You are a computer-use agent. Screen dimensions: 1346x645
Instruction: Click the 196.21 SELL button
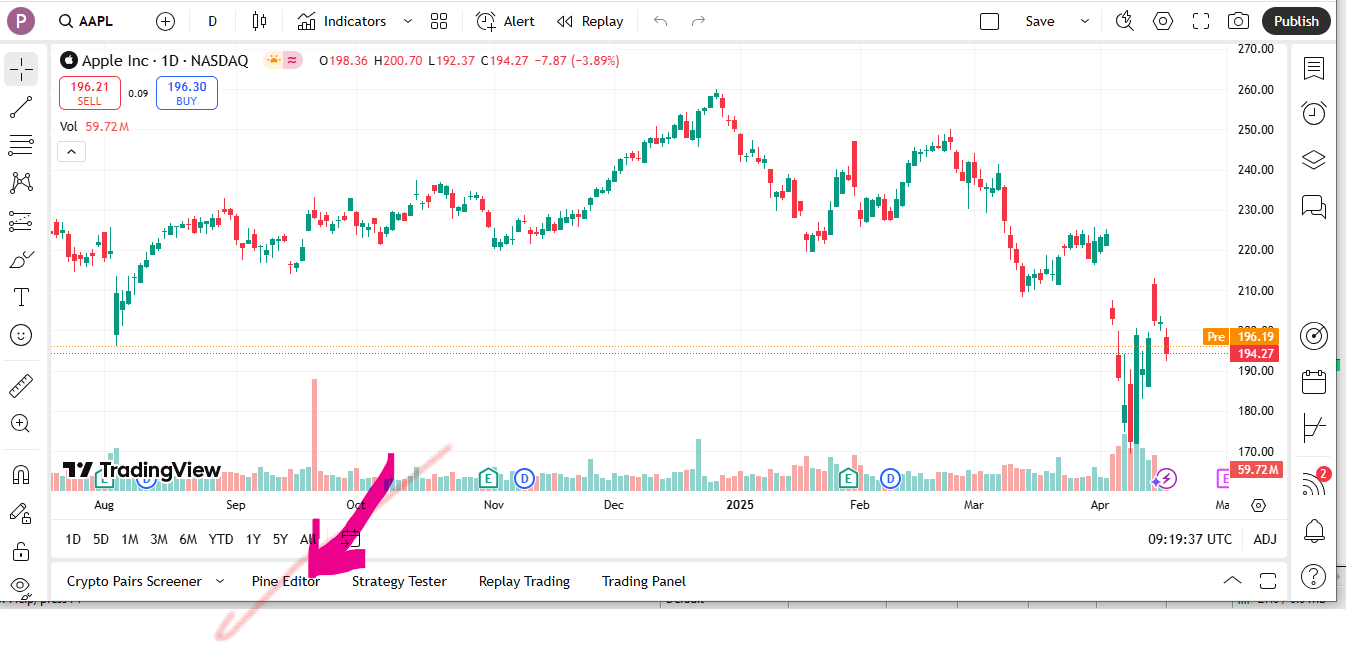(x=90, y=93)
